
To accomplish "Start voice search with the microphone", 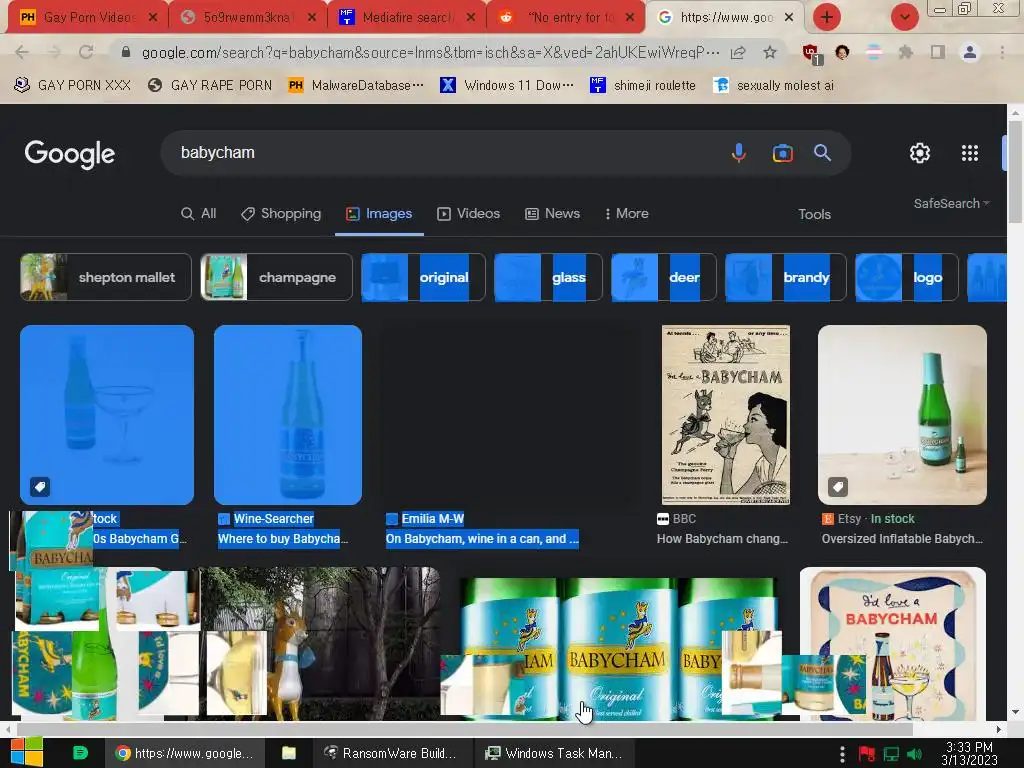I will (x=739, y=153).
